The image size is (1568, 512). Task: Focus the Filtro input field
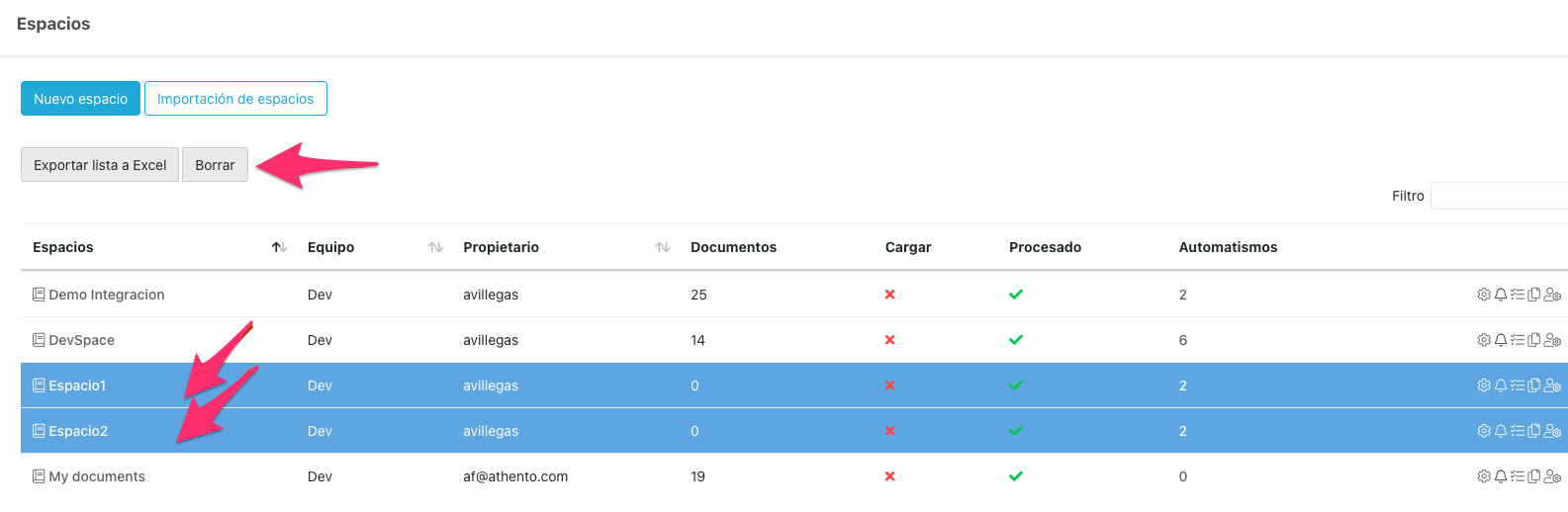point(1498,196)
